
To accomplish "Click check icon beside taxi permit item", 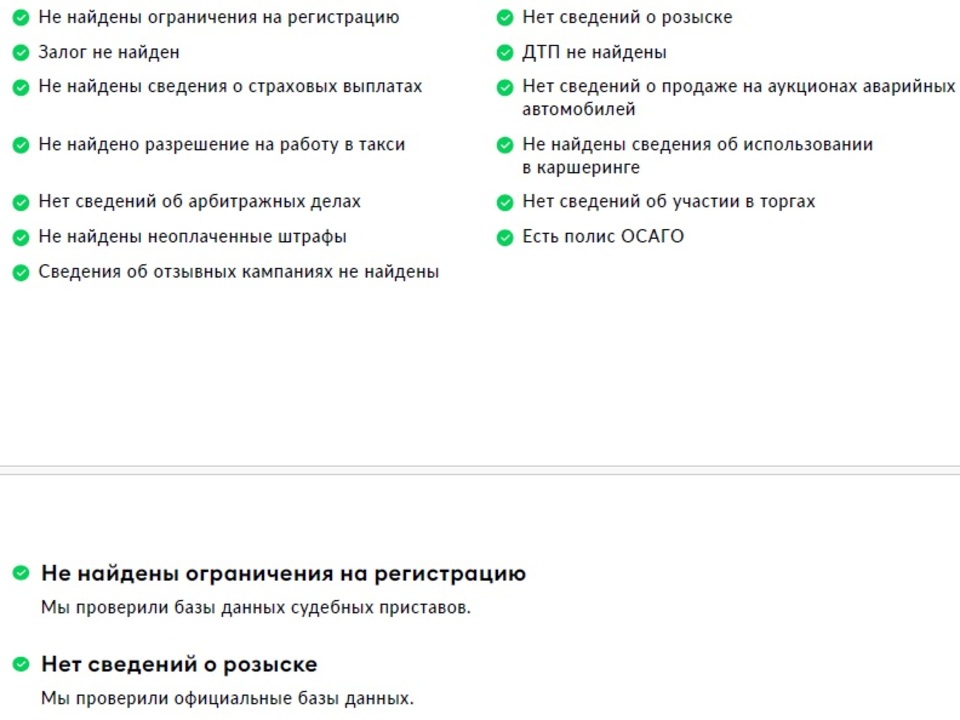I will [20, 145].
